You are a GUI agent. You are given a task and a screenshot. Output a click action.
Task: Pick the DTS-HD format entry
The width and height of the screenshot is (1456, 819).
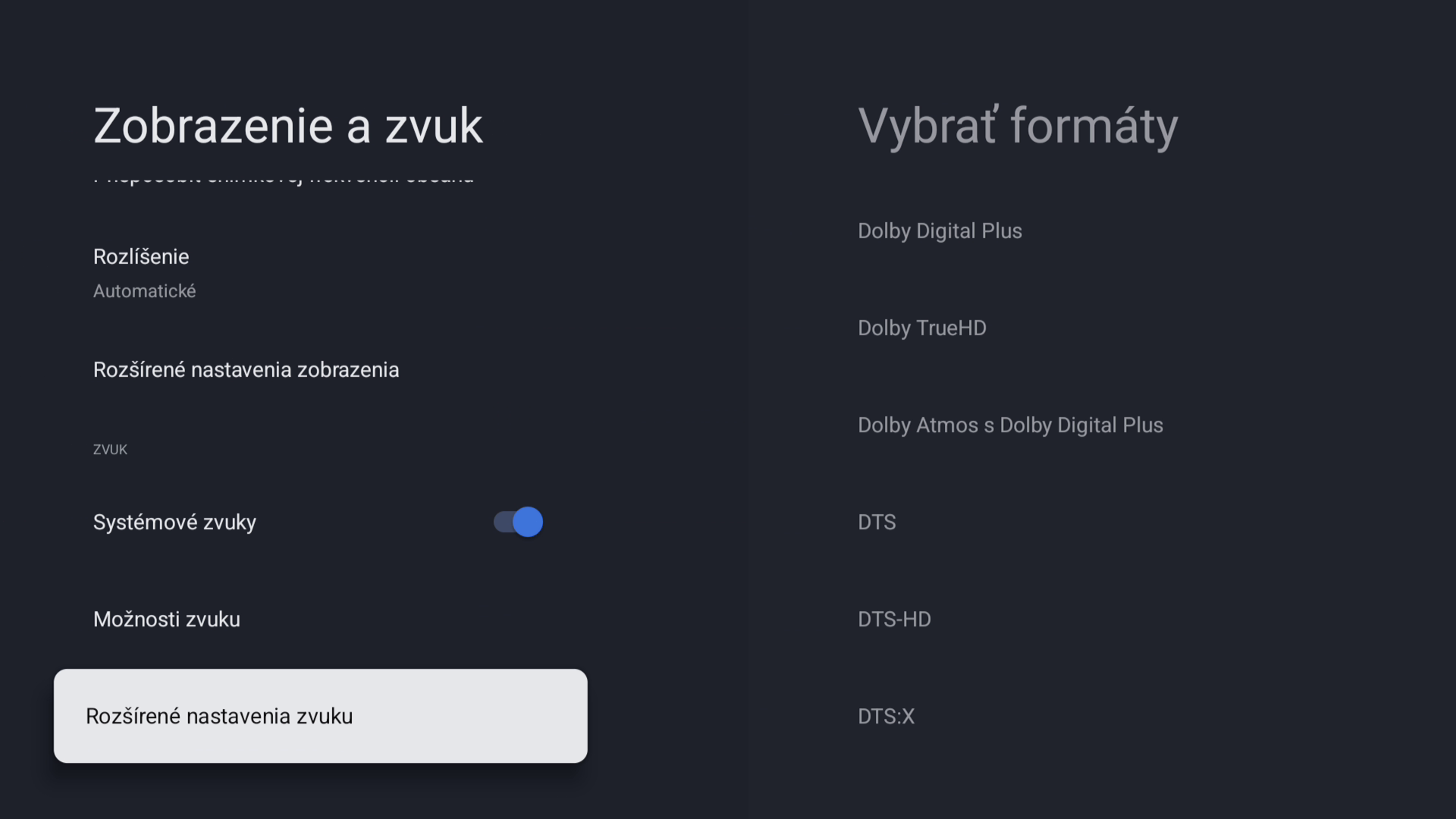894,619
